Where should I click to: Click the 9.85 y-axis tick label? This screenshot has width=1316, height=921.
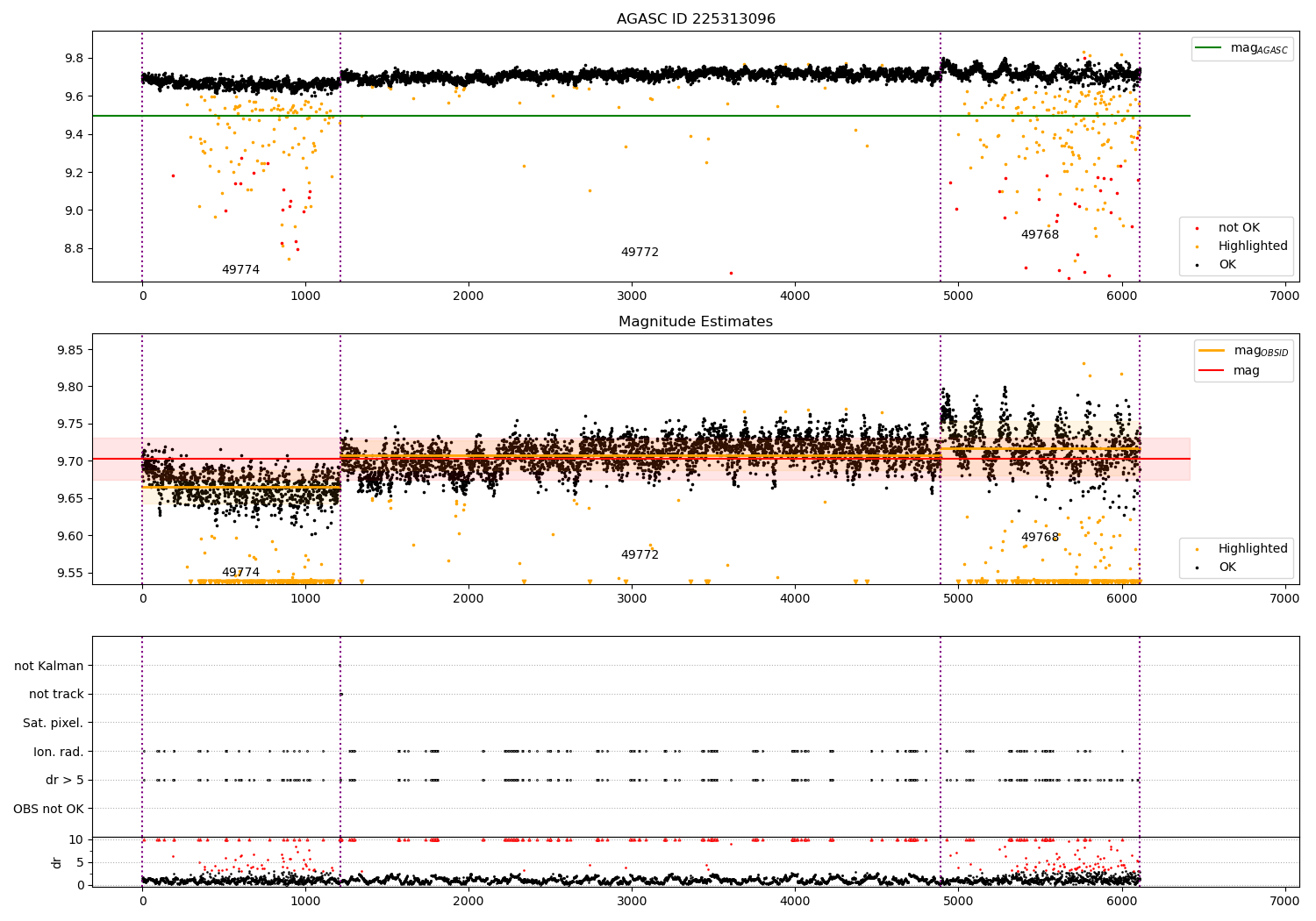(x=72, y=350)
